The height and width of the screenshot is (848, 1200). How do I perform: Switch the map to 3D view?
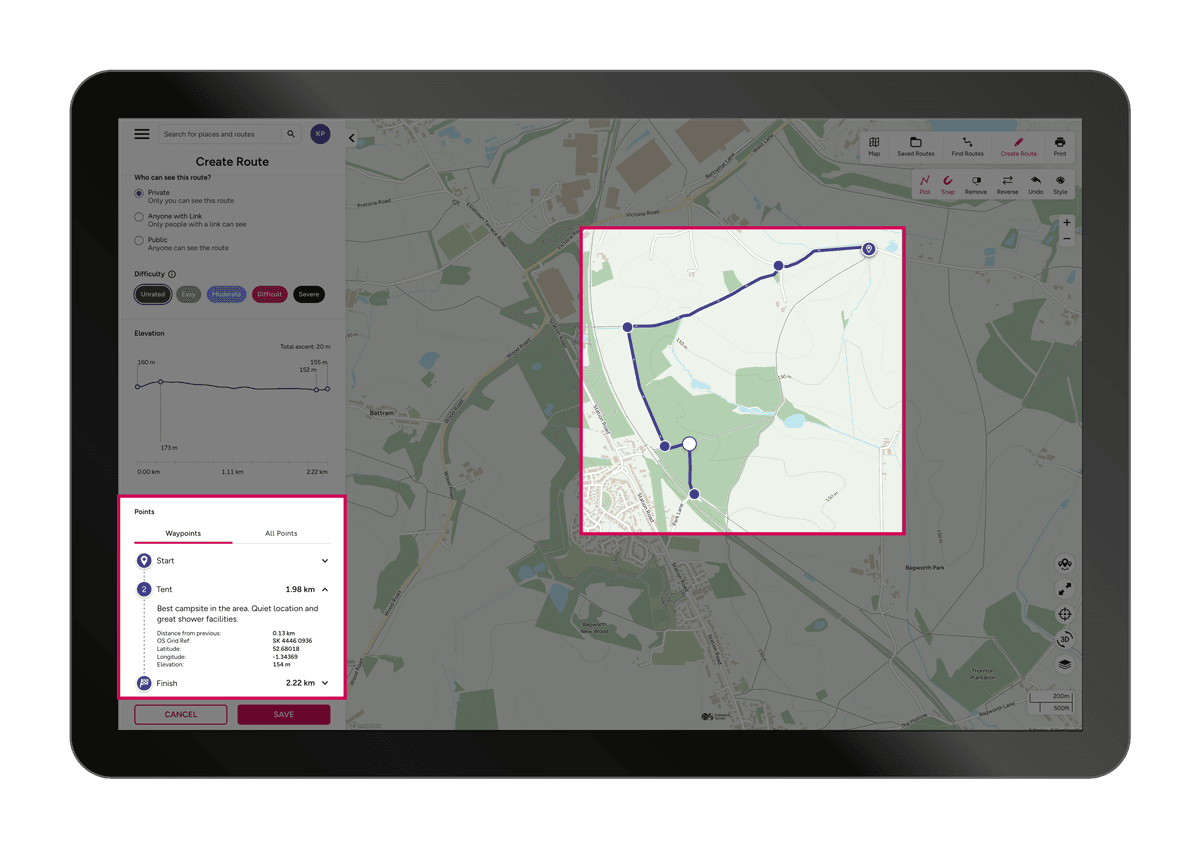point(1063,639)
